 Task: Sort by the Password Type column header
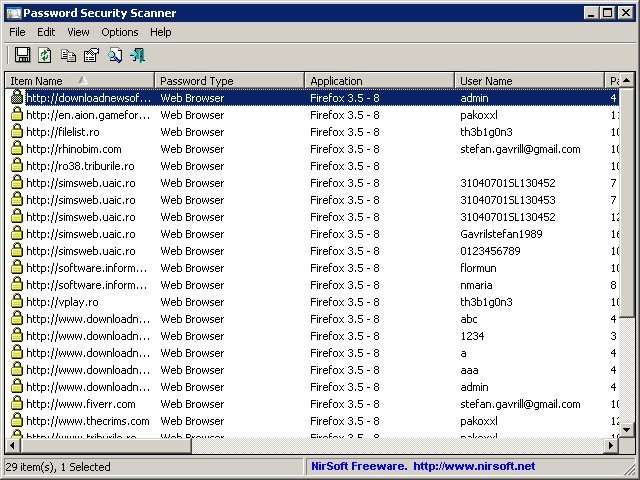tap(229, 80)
